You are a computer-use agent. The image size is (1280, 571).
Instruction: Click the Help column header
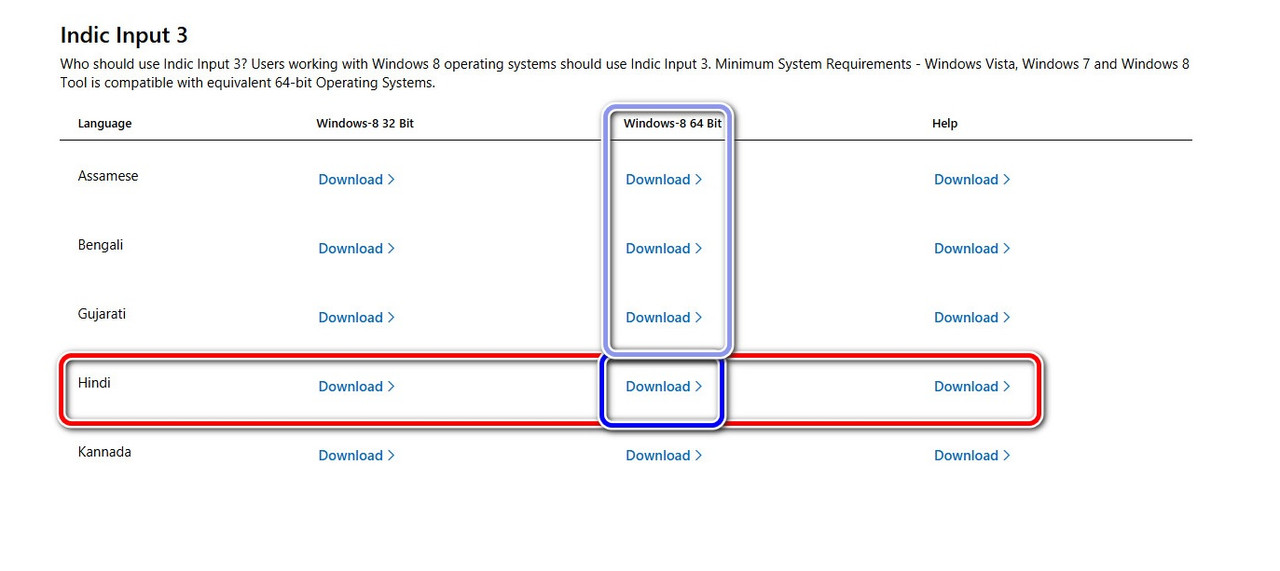click(x=945, y=124)
